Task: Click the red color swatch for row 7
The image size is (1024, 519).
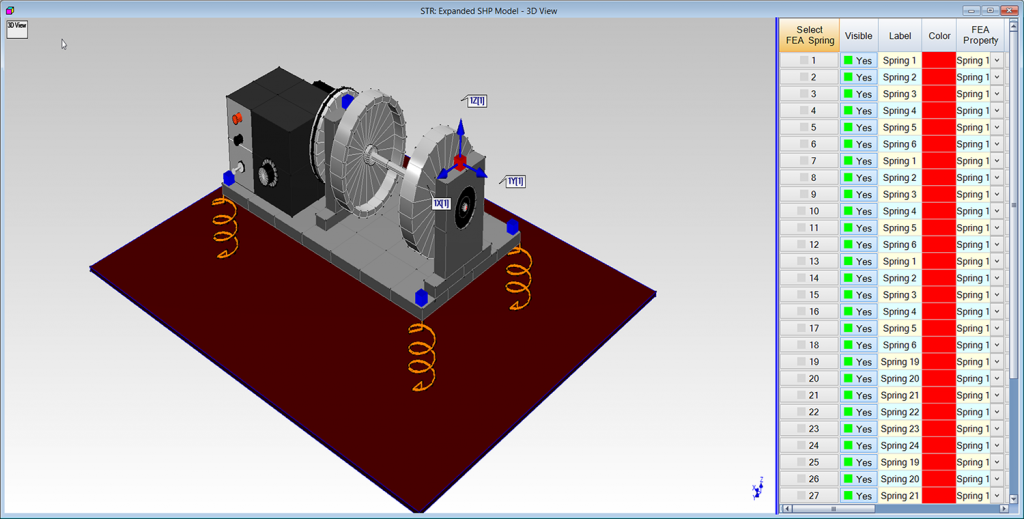Action: [x=938, y=161]
